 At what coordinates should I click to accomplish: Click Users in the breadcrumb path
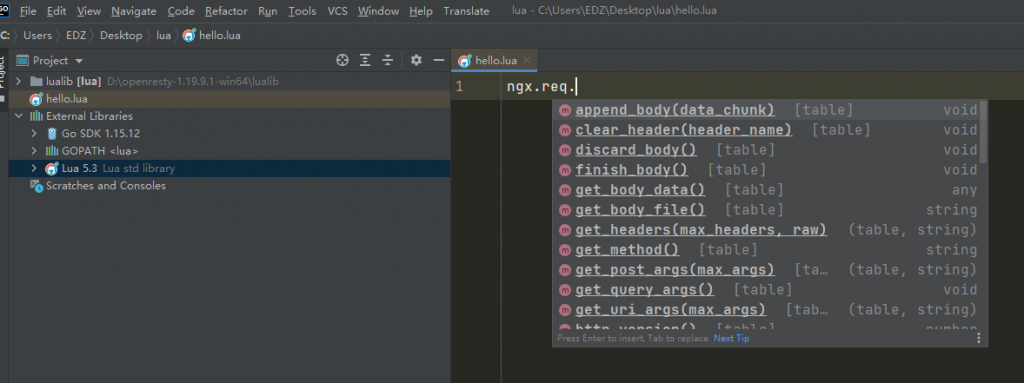37,35
